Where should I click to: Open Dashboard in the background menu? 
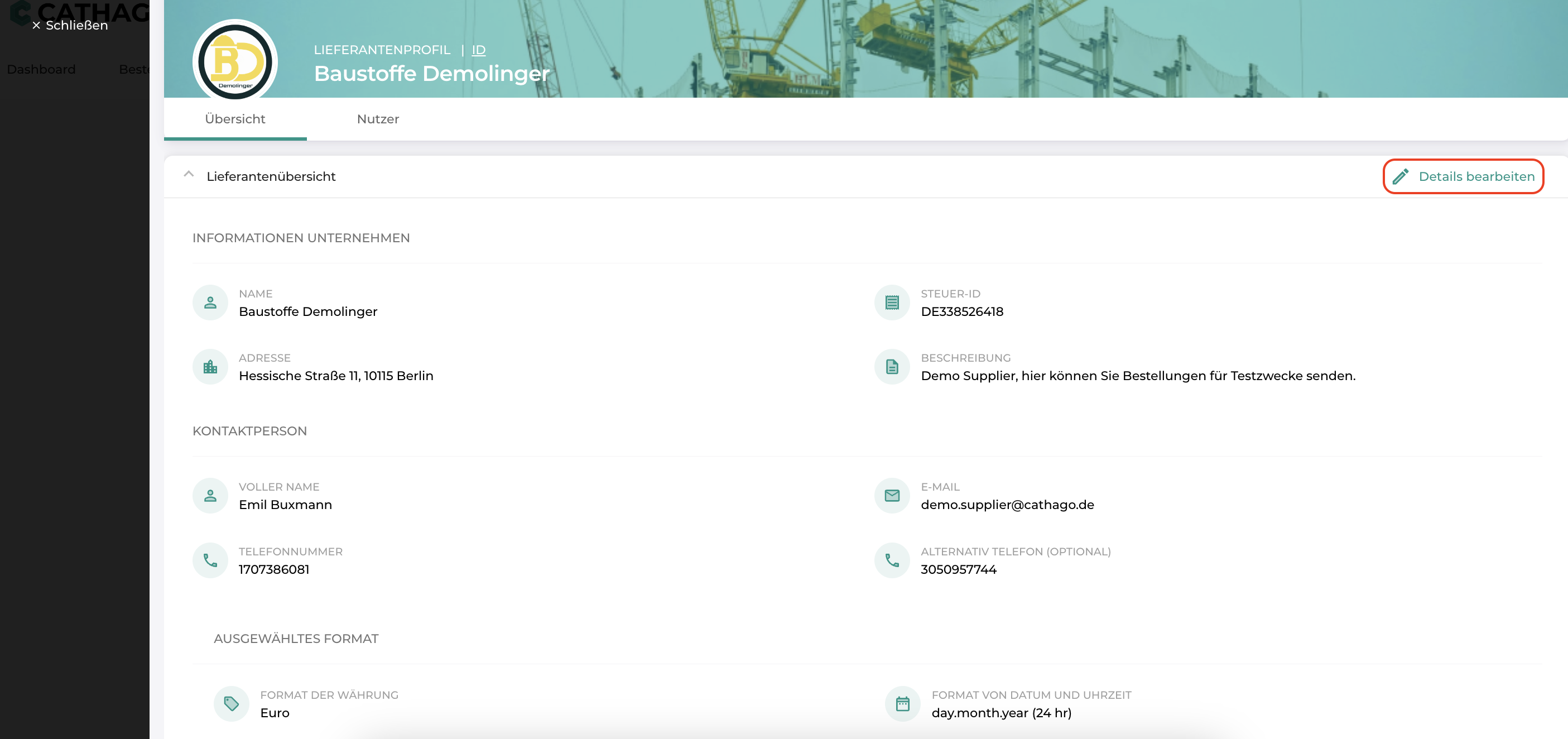pos(41,69)
